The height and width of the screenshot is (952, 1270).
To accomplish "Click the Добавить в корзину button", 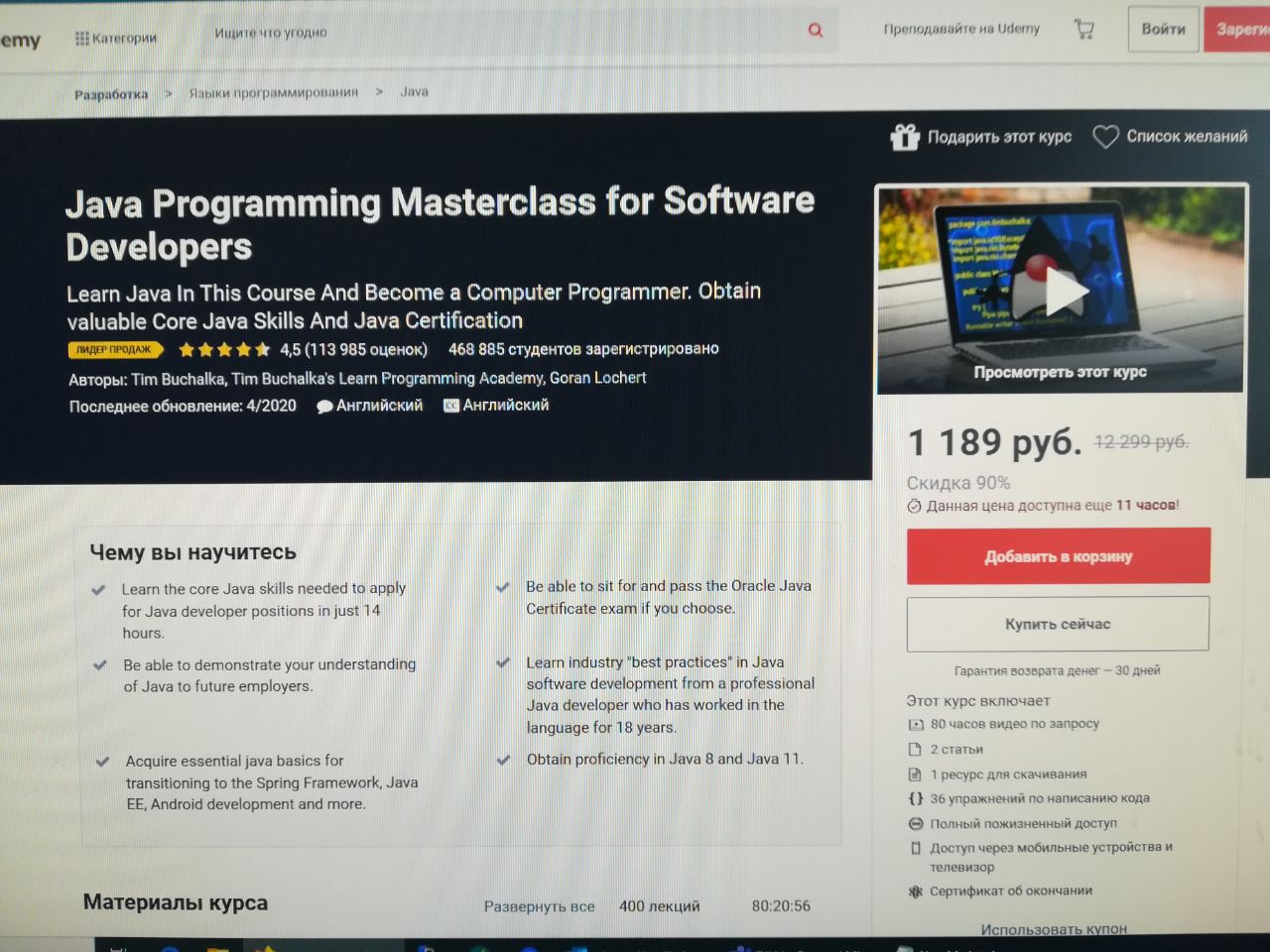I will [x=1058, y=556].
